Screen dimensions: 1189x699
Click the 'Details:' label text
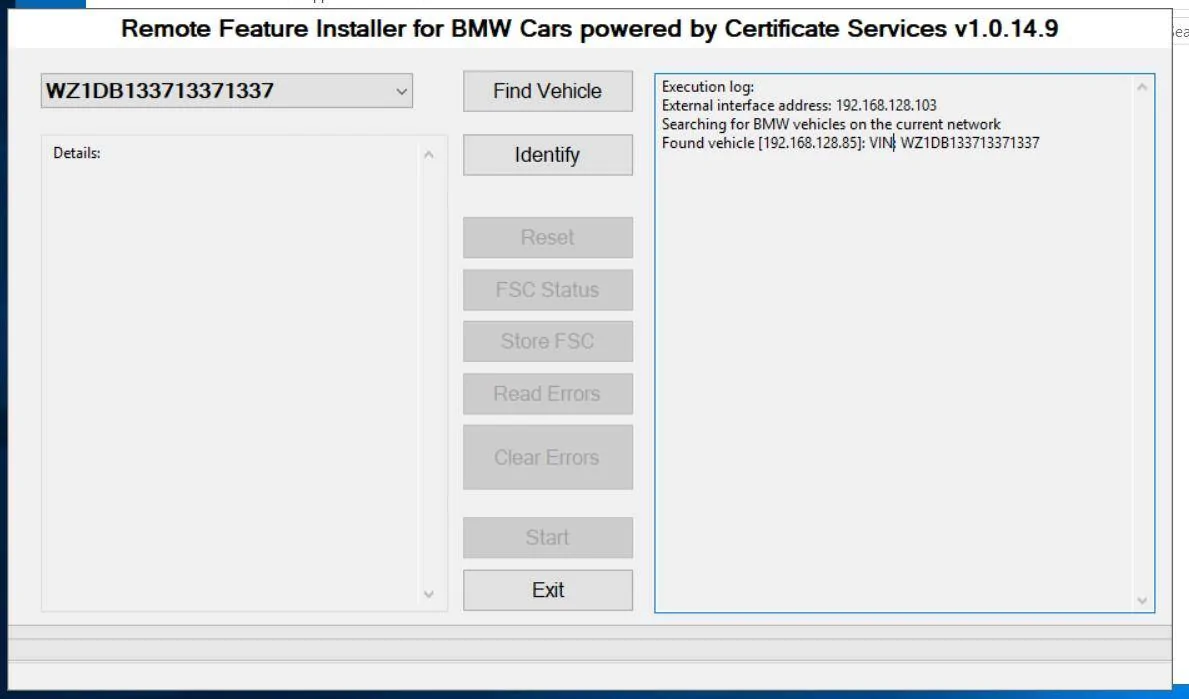click(x=77, y=153)
